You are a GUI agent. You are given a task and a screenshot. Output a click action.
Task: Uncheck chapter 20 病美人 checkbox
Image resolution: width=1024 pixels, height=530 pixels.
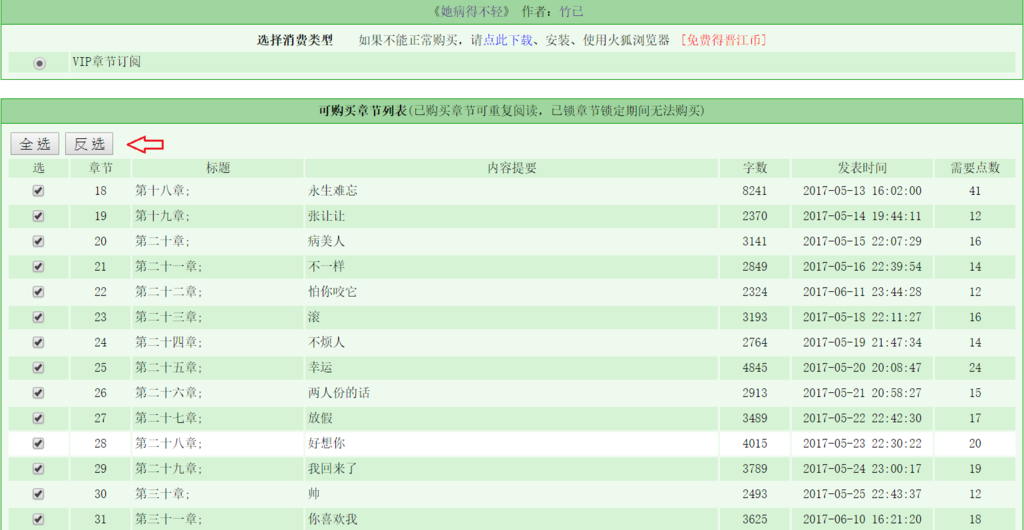[x=39, y=242]
